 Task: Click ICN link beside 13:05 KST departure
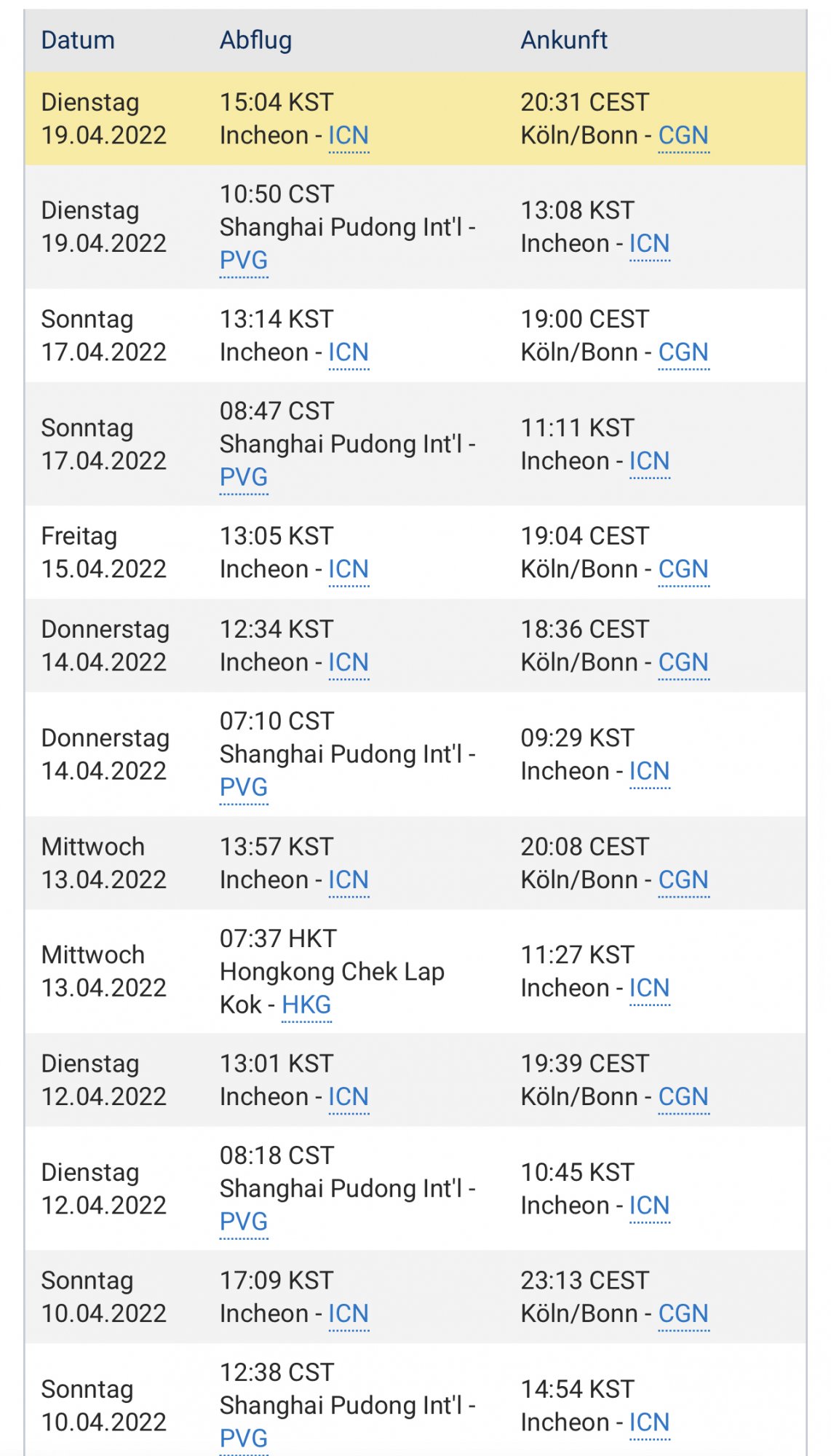coord(349,569)
